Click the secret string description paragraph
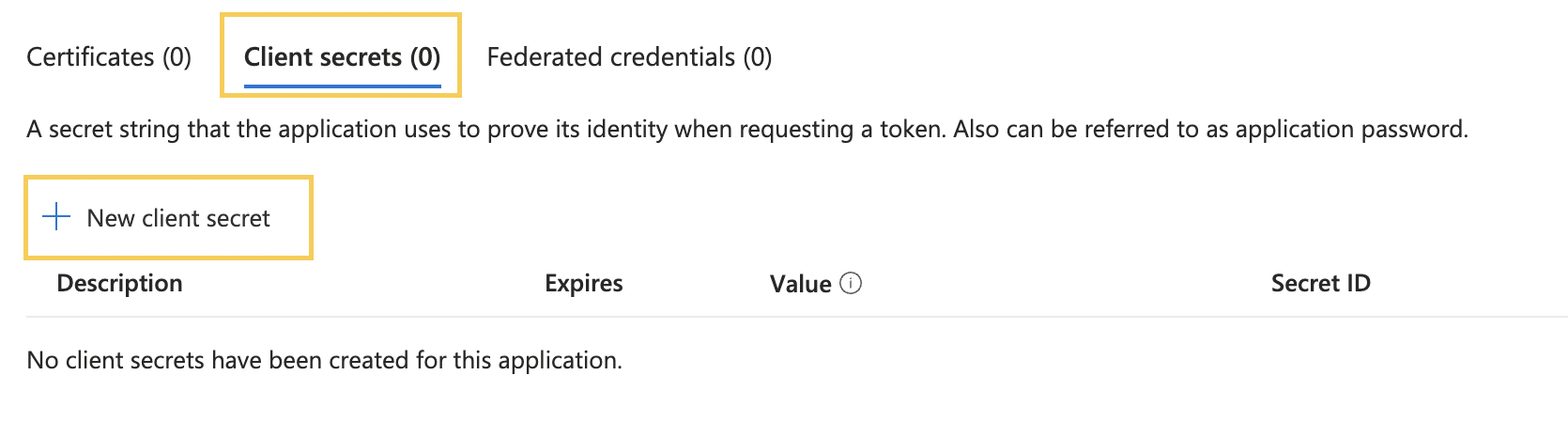Screen dimensions: 1568x438 747,129
